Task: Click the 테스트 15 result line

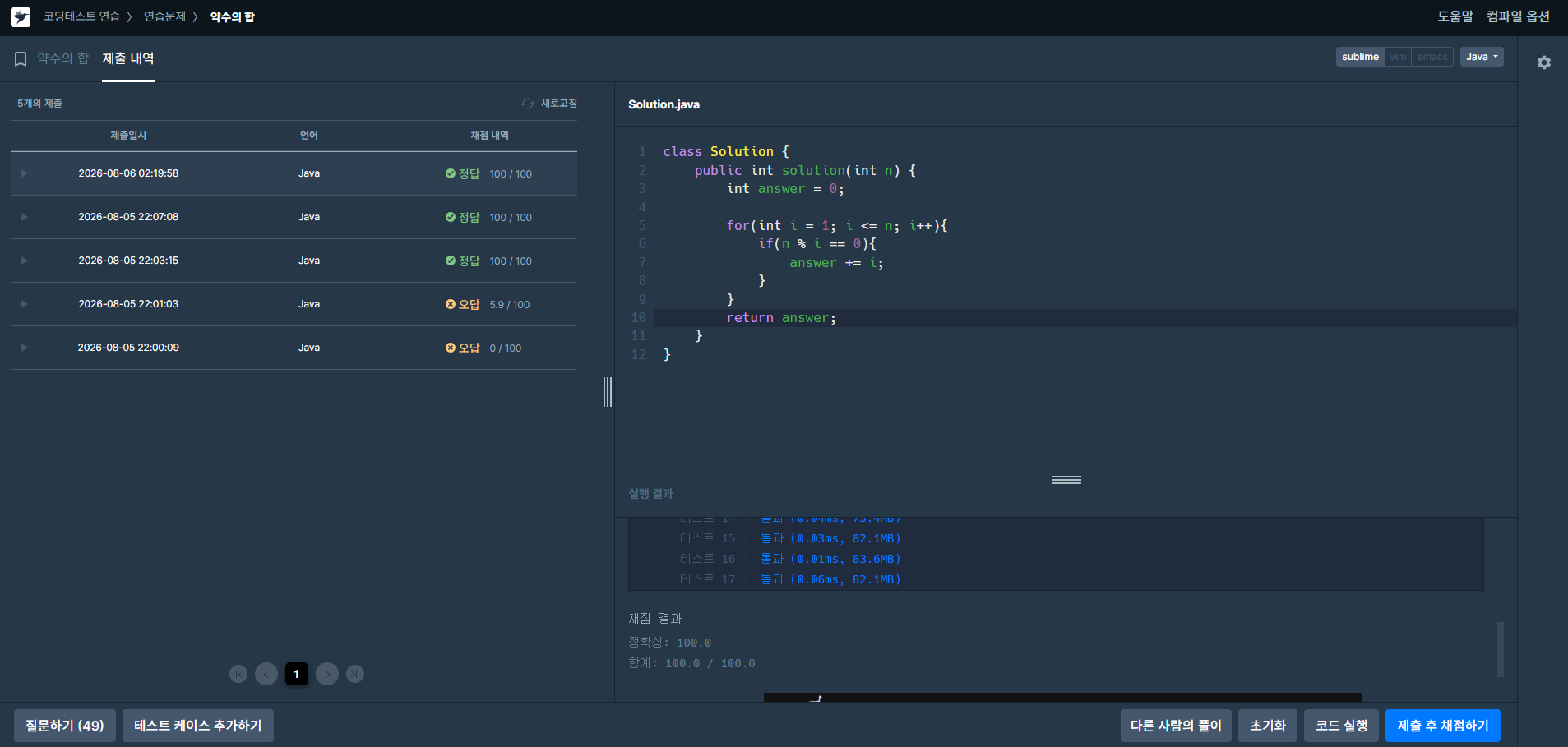Action: tap(790, 538)
